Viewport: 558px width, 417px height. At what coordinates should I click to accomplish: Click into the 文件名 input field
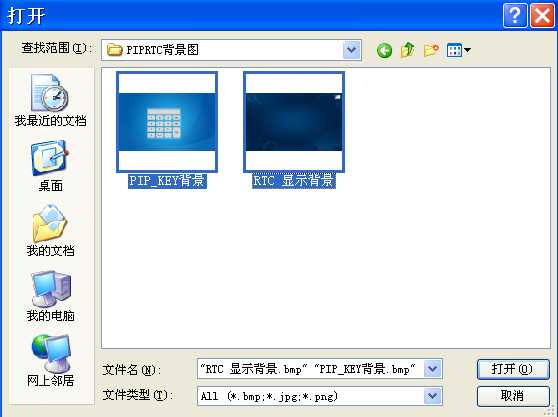(310, 369)
